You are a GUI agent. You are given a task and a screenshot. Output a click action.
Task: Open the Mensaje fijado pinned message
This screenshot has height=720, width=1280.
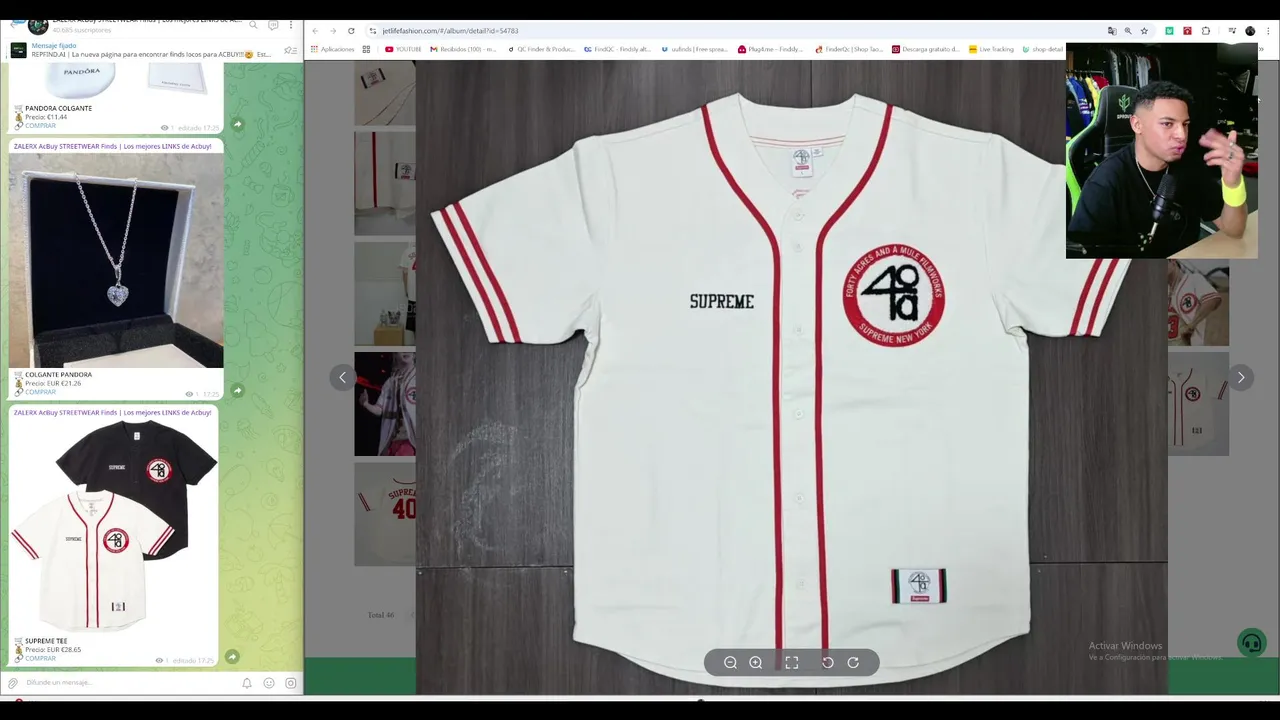pos(150,50)
